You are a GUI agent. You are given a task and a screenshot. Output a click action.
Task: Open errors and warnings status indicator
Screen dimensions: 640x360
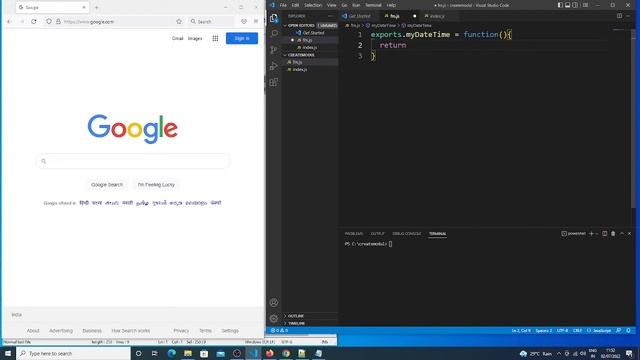(x=280, y=330)
